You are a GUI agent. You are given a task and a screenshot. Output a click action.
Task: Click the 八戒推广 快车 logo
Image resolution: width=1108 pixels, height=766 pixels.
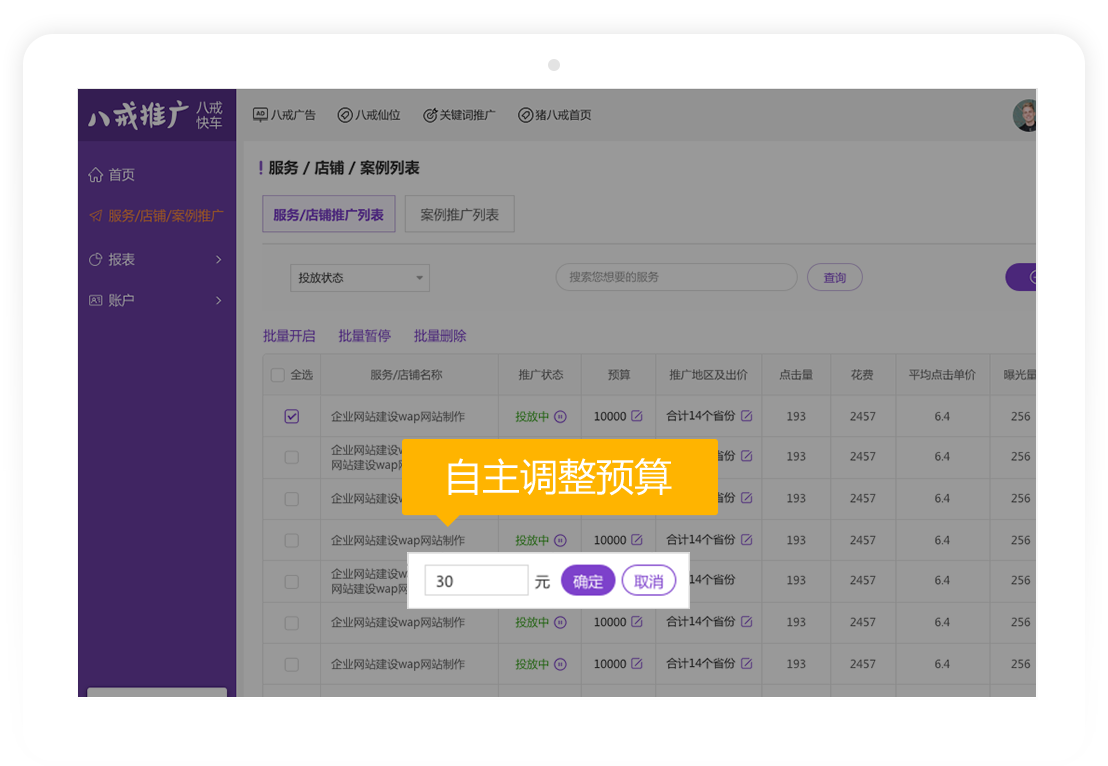(156, 115)
